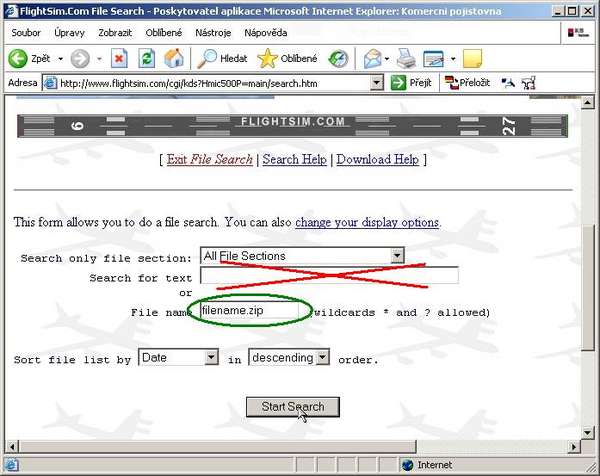
Task: Click the horizontal scrollbar thumb
Action: coord(218,446)
